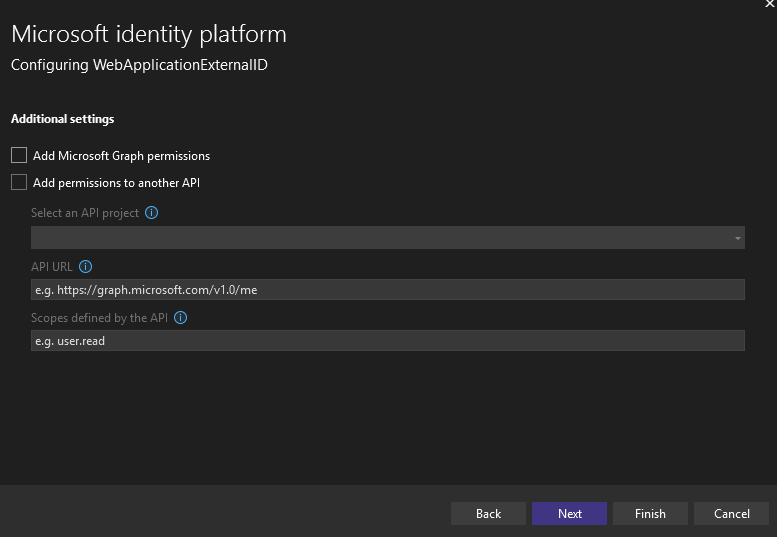This screenshot has height=537, width=777.
Task: Close the dialog with the X button
Action: tap(770, 4)
